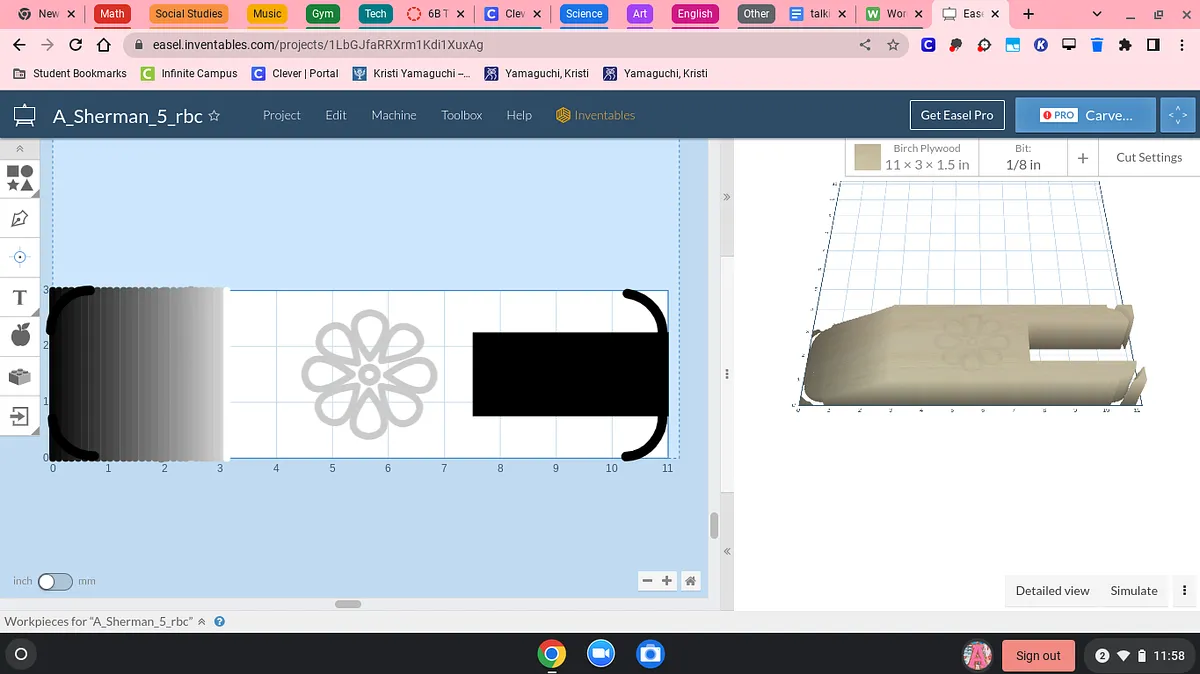Image resolution: width=1200 pixels, height=674 pixels.
Task: Open the Icons library apple icon
Action: point(20,336)
